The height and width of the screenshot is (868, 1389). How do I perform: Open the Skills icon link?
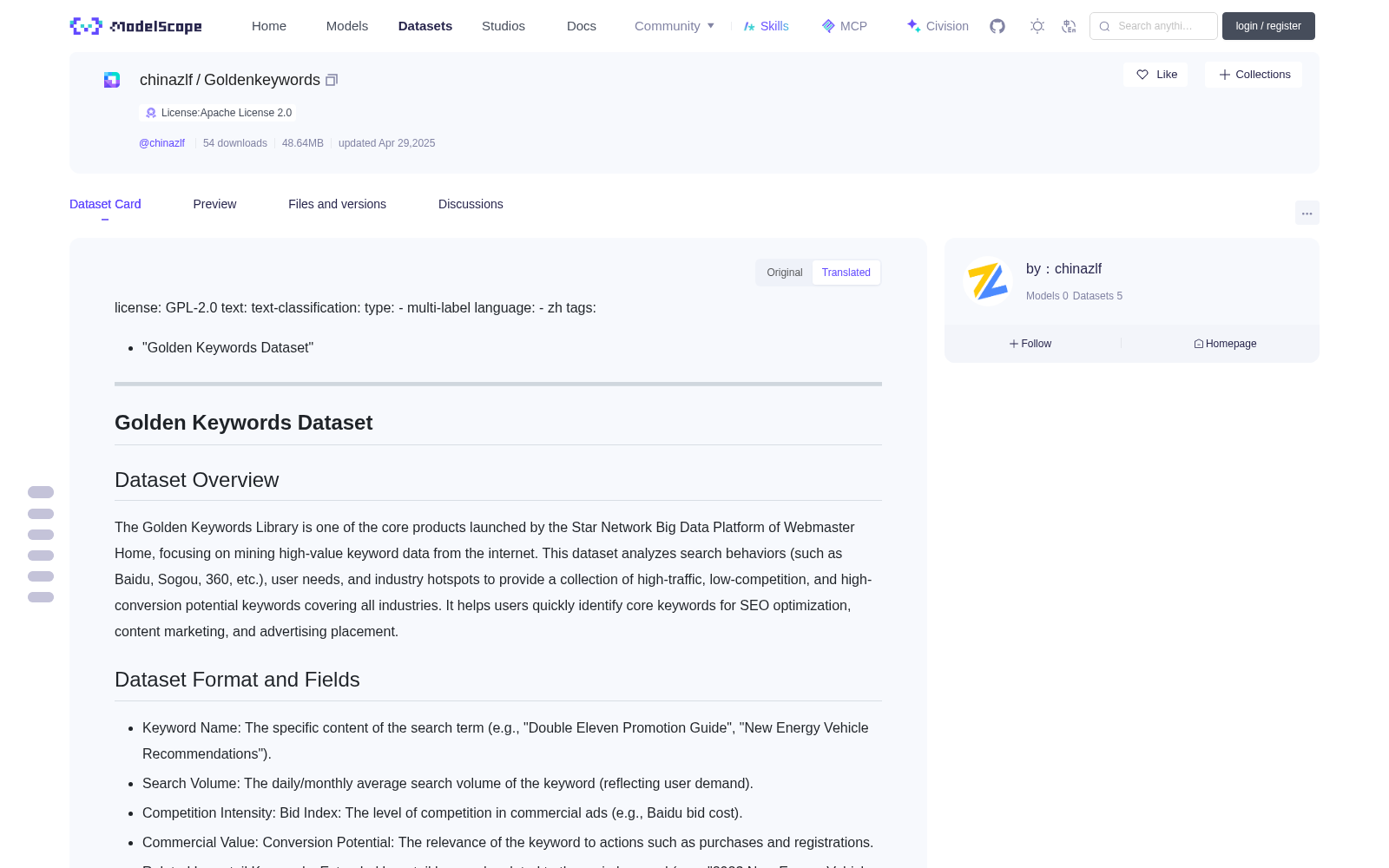pos(766,26)
